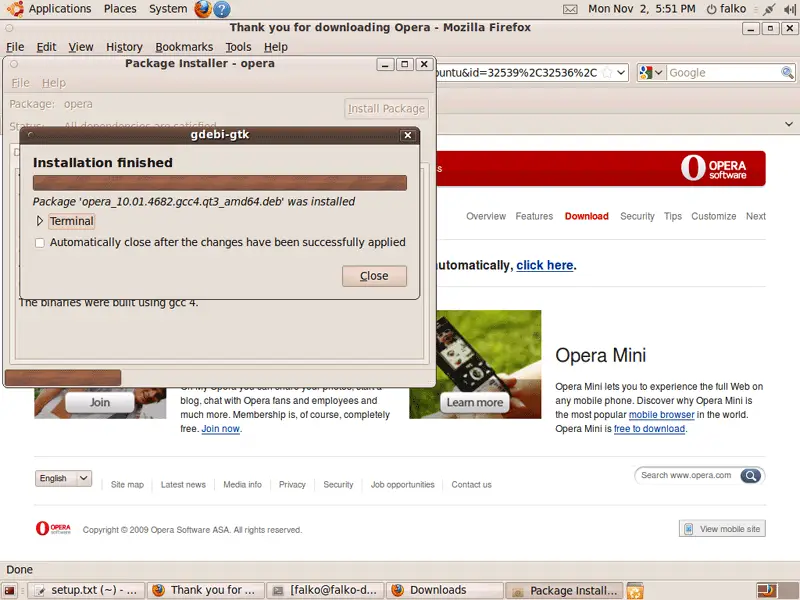800x600 pixels.
Task: Adjust volume via speaker icon
Action: click(788, 9)
